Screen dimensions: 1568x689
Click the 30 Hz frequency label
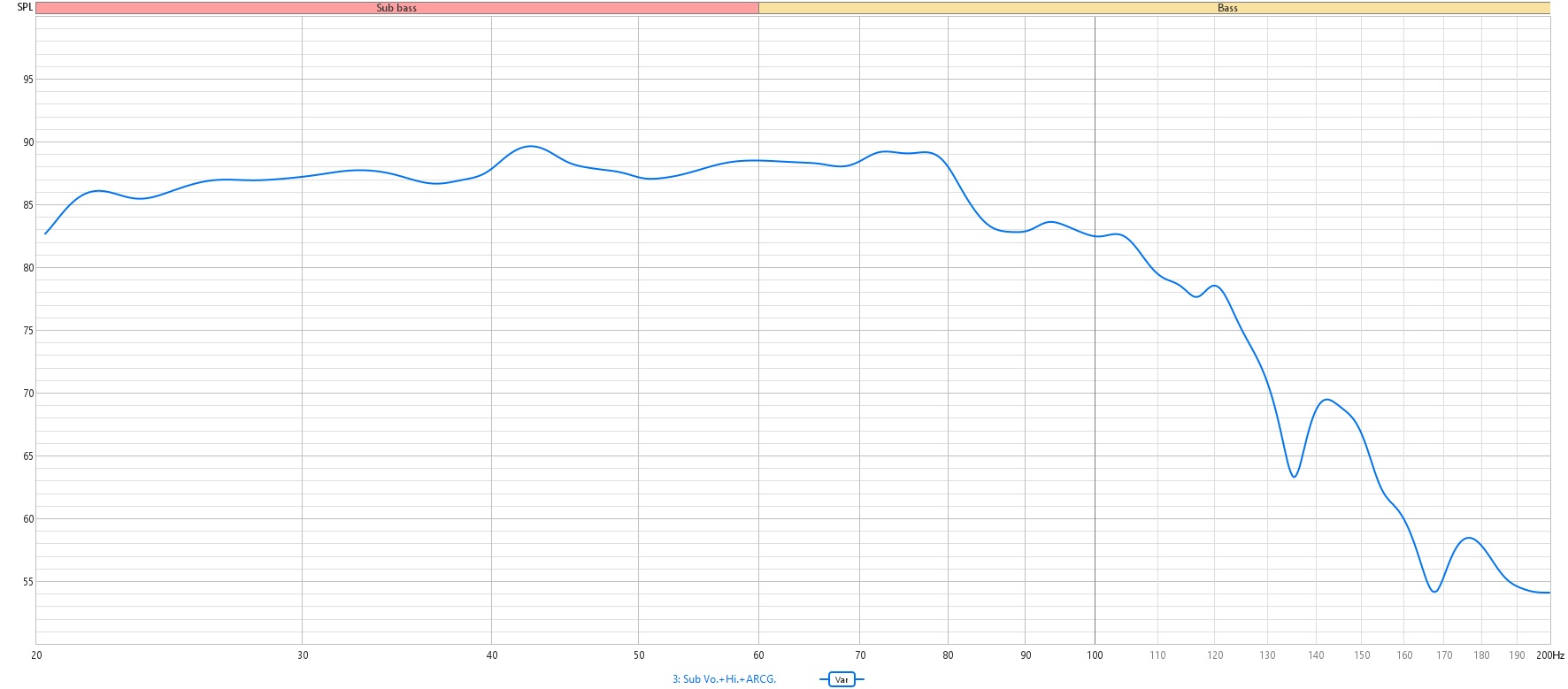point(303,655)
